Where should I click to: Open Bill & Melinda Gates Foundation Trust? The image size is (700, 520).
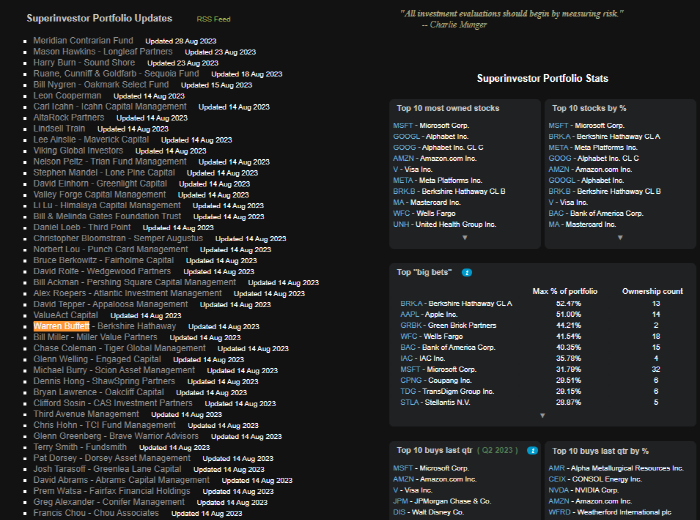tap(107, 216)
